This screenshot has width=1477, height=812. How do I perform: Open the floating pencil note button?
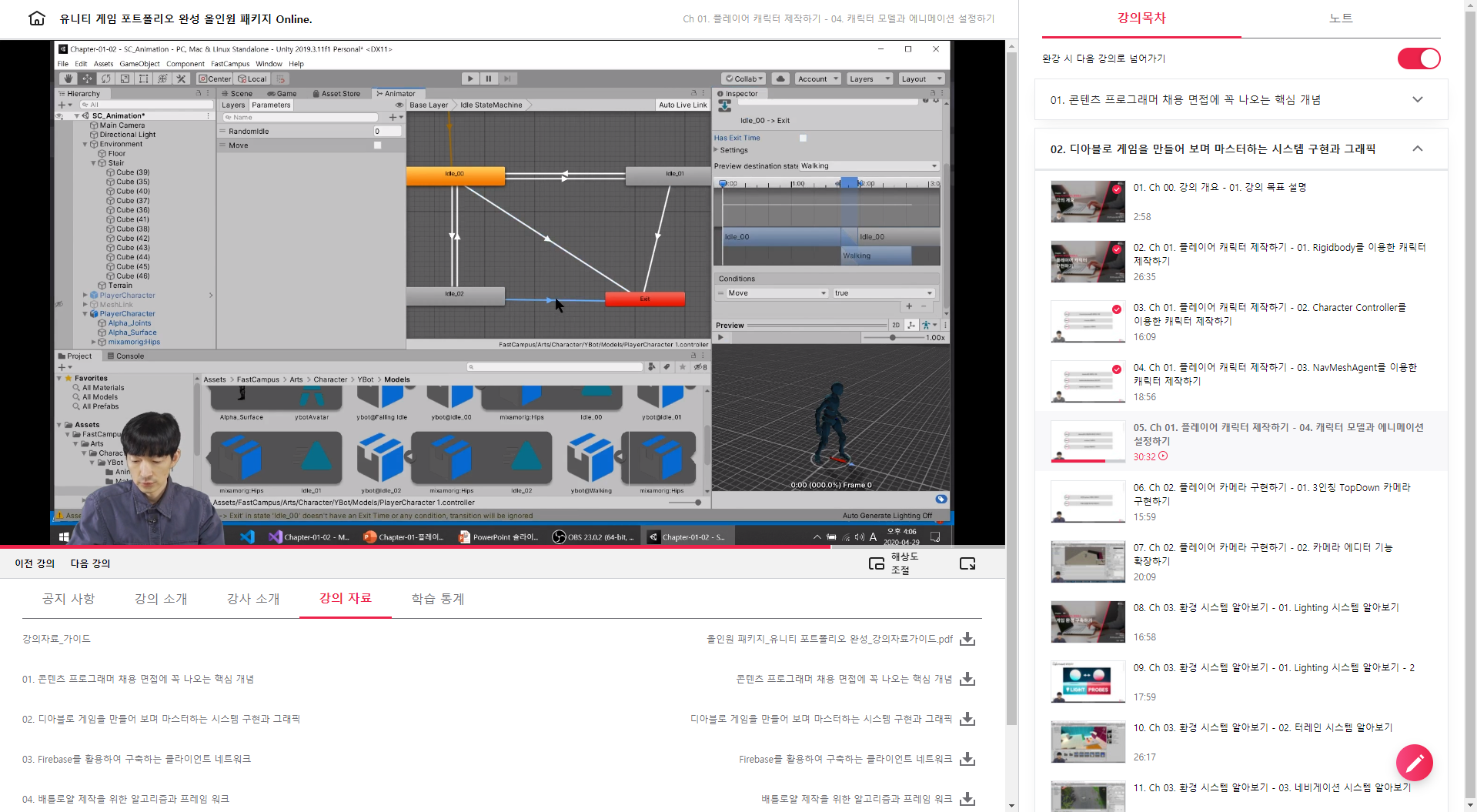click(x=1415, y=763)
